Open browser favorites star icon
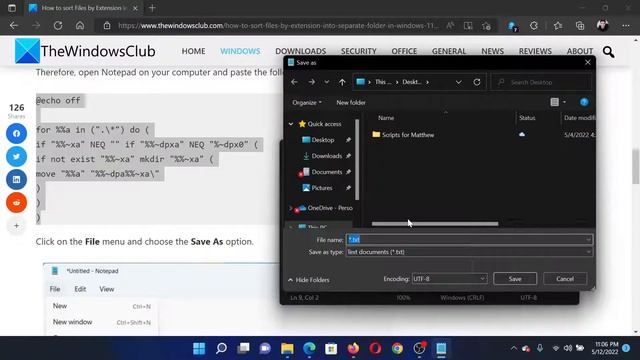 [558, 26]
